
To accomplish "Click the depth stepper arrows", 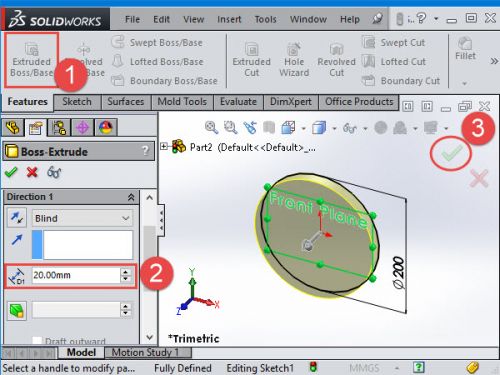I will click(x=125, y=275).
